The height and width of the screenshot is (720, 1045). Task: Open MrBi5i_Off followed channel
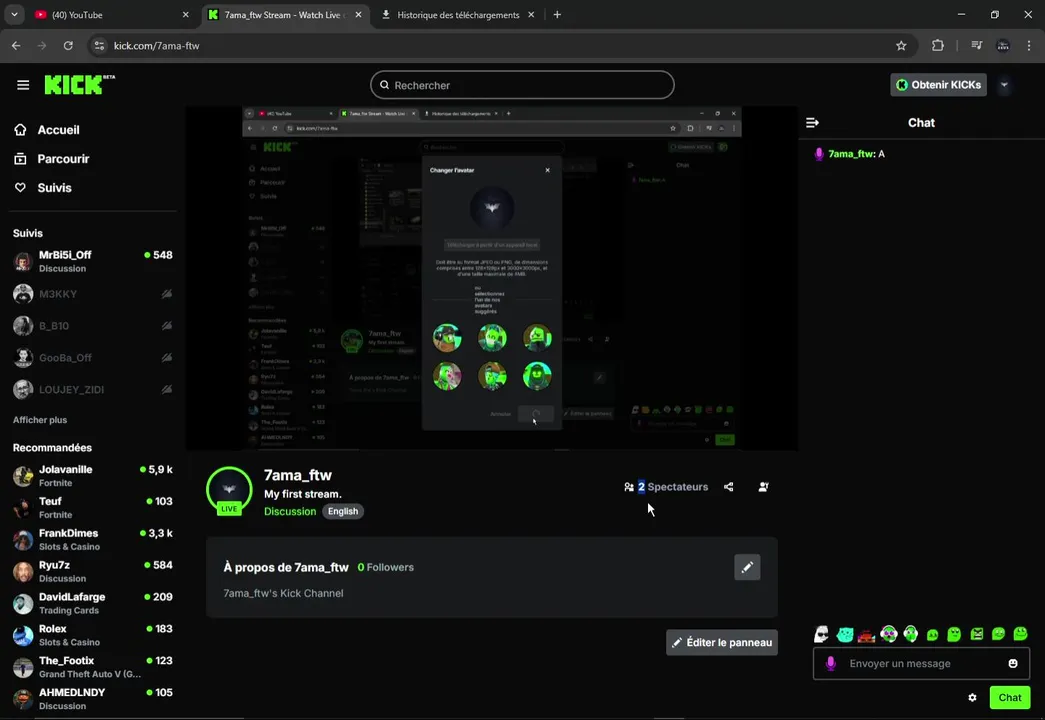pos(93,261)
